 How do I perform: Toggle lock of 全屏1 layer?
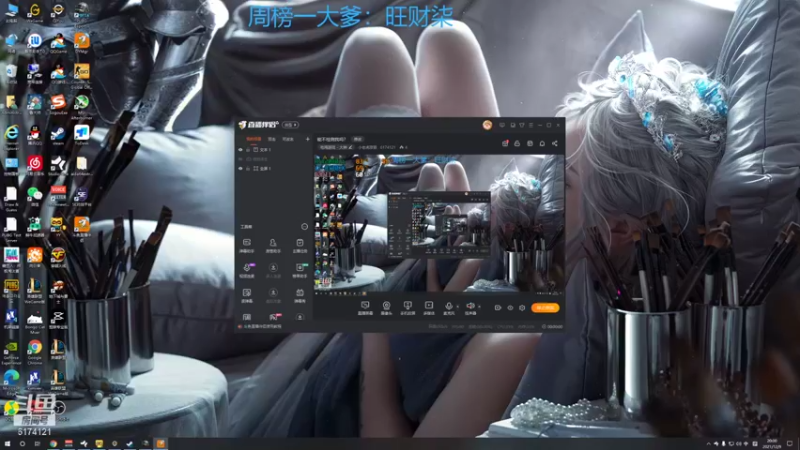point(248,168)
